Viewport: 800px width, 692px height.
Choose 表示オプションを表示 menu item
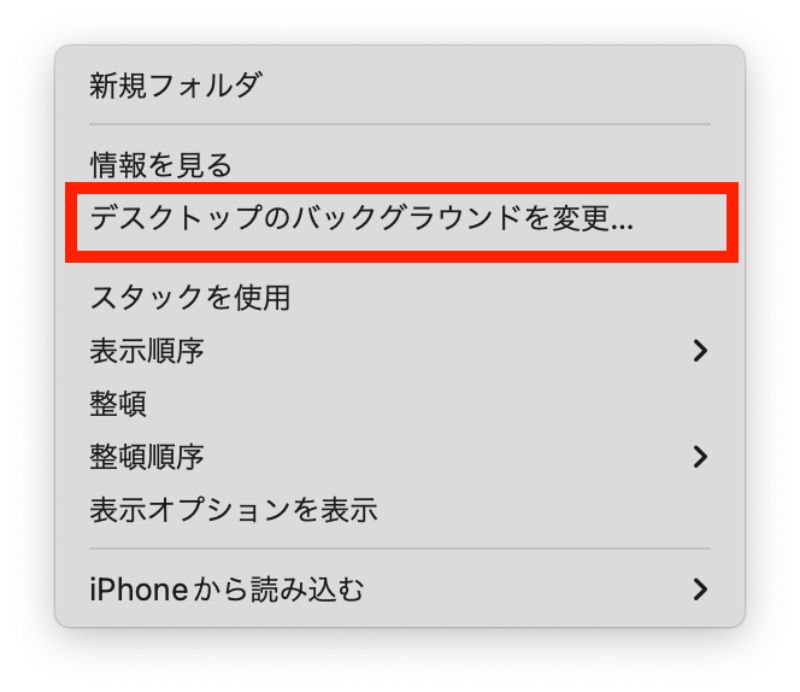400,510
